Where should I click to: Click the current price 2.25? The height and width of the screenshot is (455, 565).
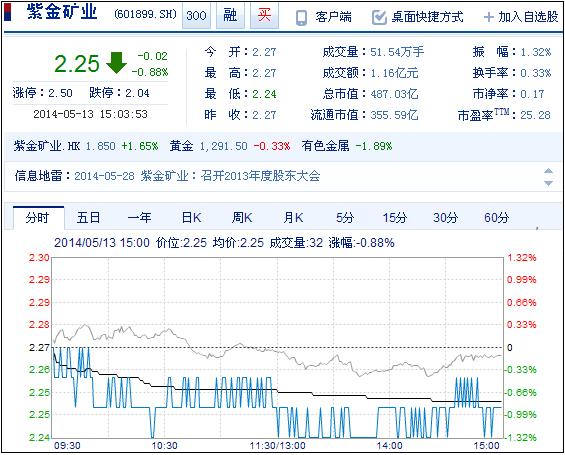pyautogui.click(x=77, y=64)
